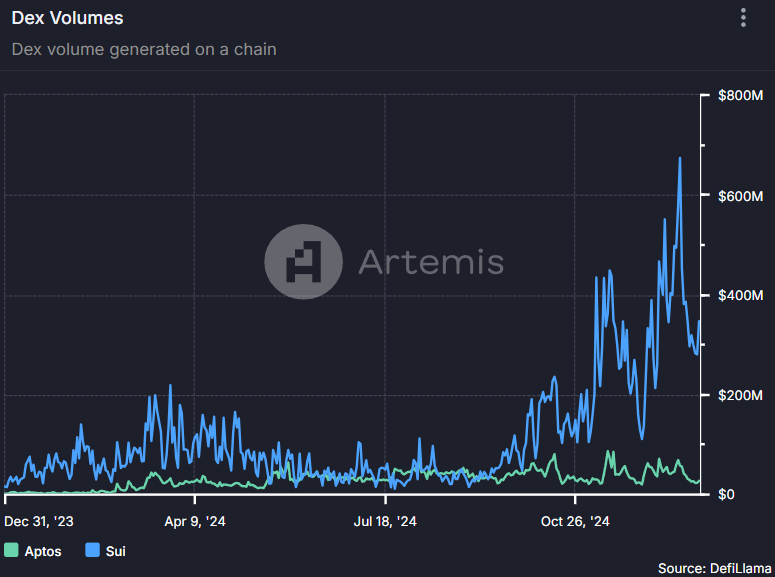775x577 pixels.
Task: Toggle the Aptos series via legend label
Action: [43, 550]
